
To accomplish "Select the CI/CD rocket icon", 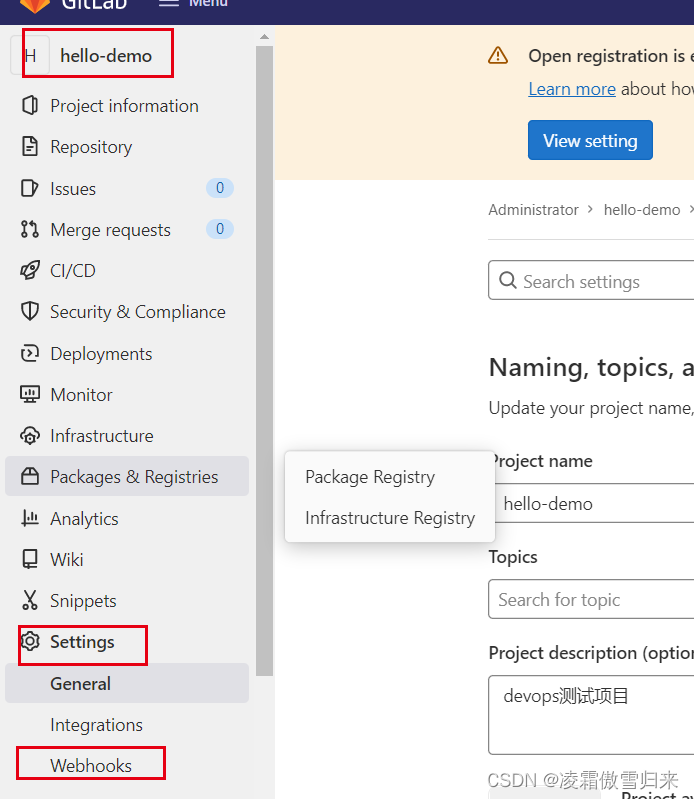I will (30, 271).
